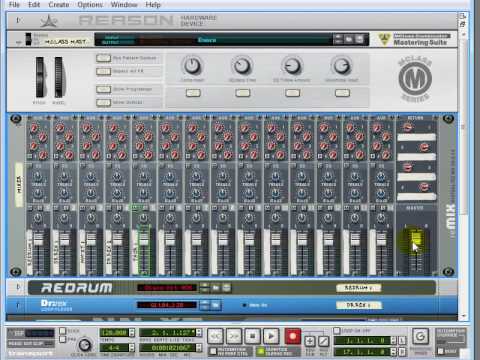Click the button under the first rotary knob
This screenshot has height=360, width=480.
pyautogui.click(x=193, y=93)
